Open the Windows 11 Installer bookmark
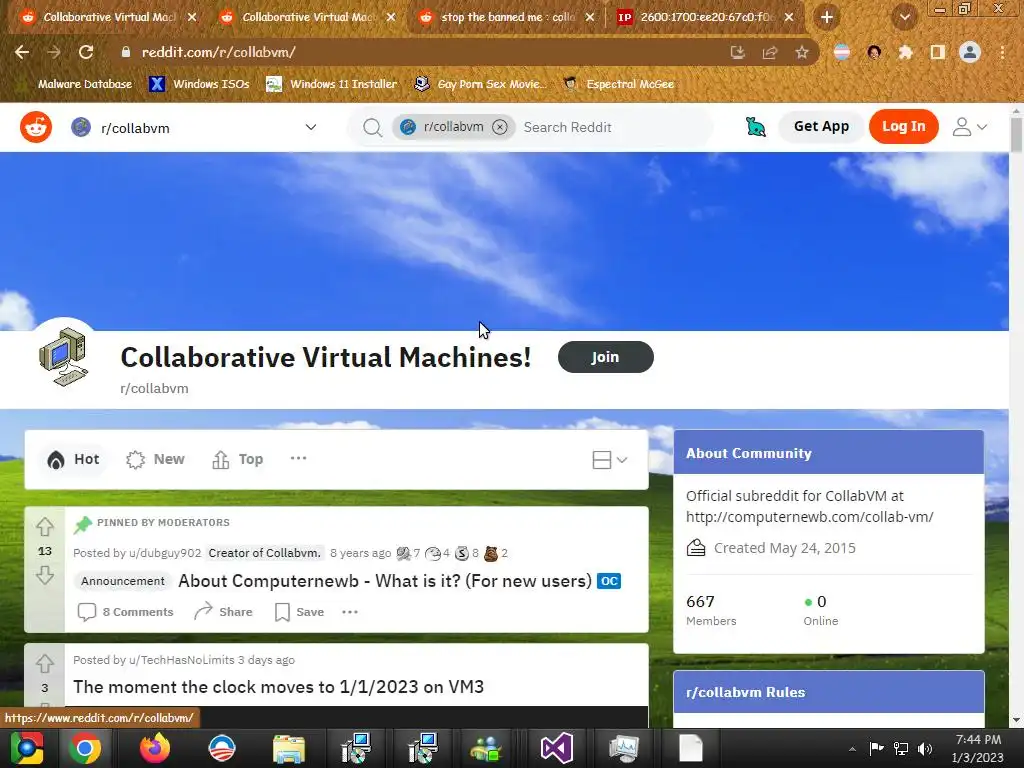The width and height of the screenshot is (1024, 768). [x=332, y=84]
